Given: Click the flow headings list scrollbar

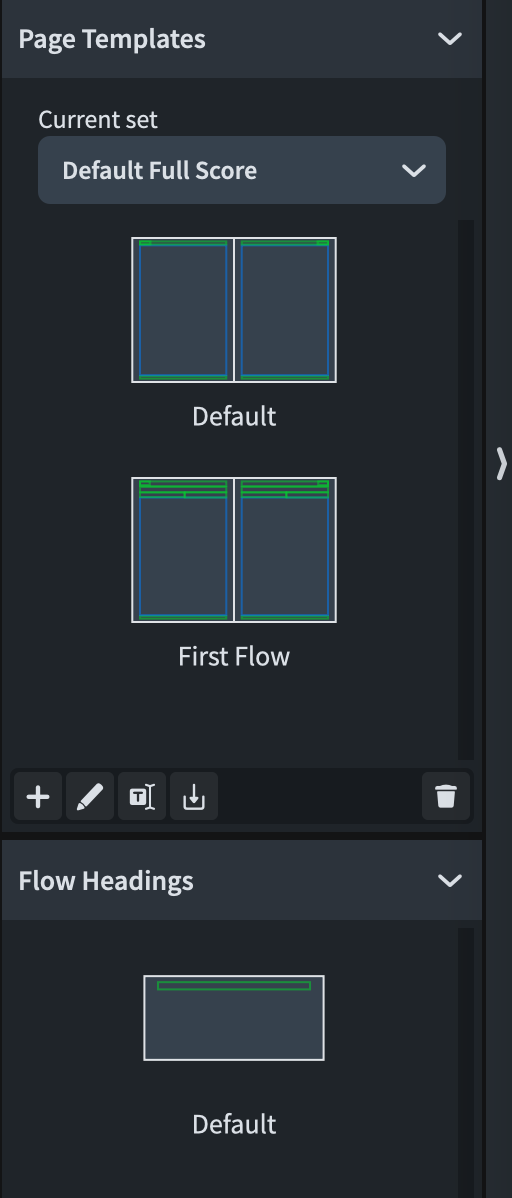Looking at the screenshot, I should click(466, 1063).
